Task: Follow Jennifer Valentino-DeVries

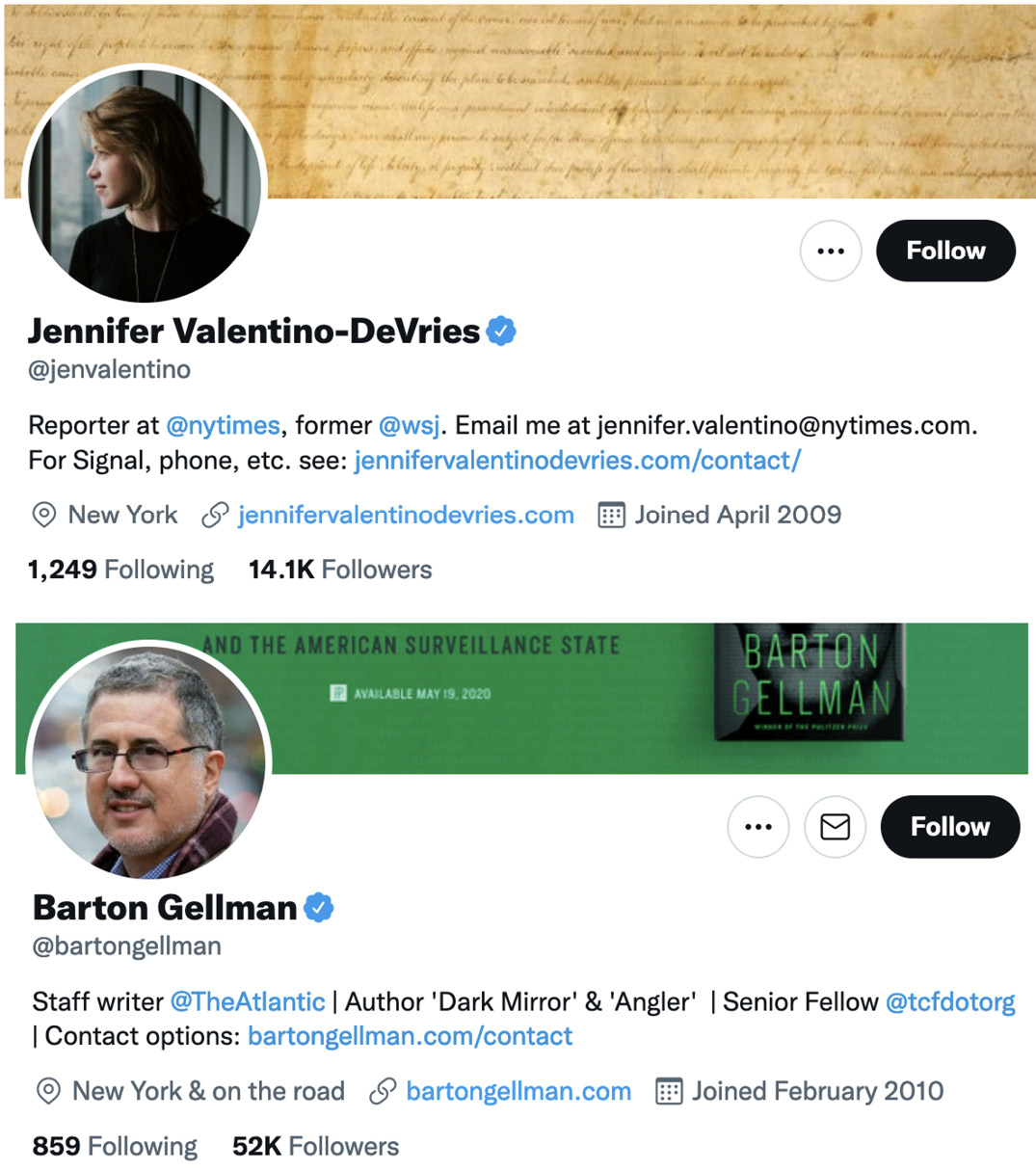Action: click(x=945, y=250)
